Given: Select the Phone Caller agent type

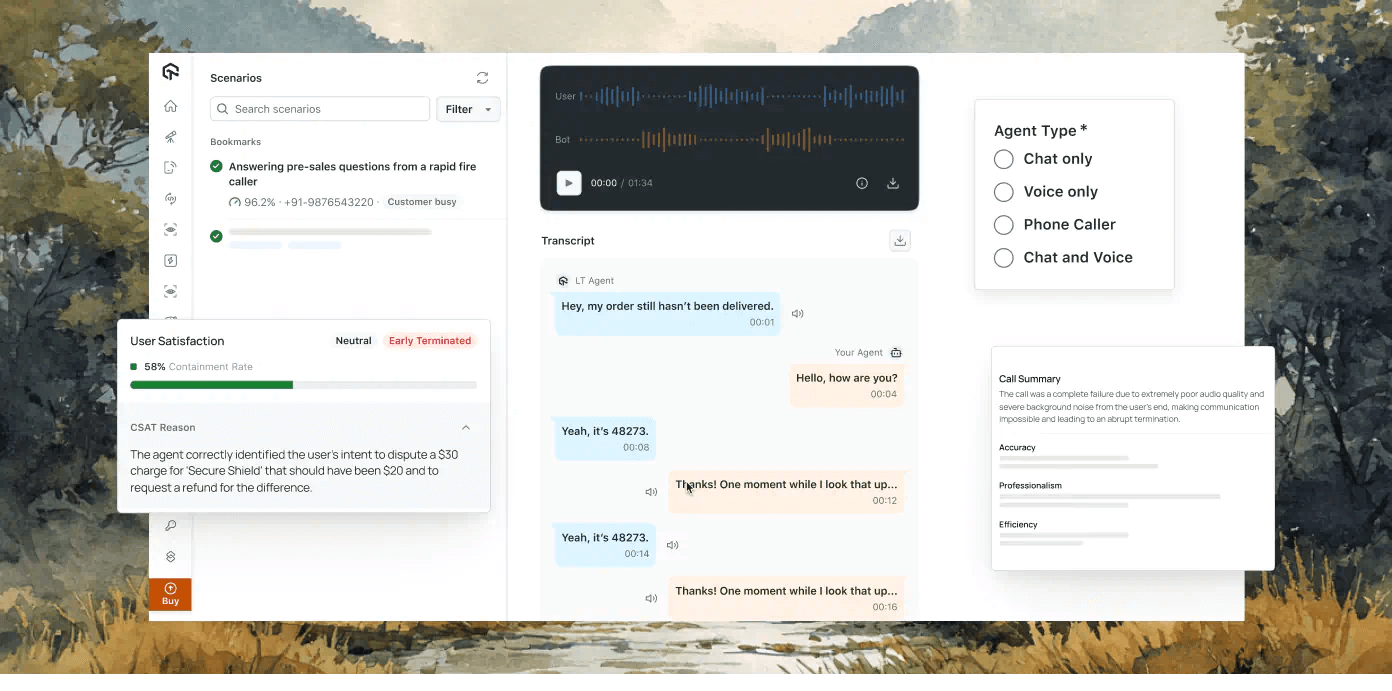Looking at the screenshot, I should coord(1004,225).
